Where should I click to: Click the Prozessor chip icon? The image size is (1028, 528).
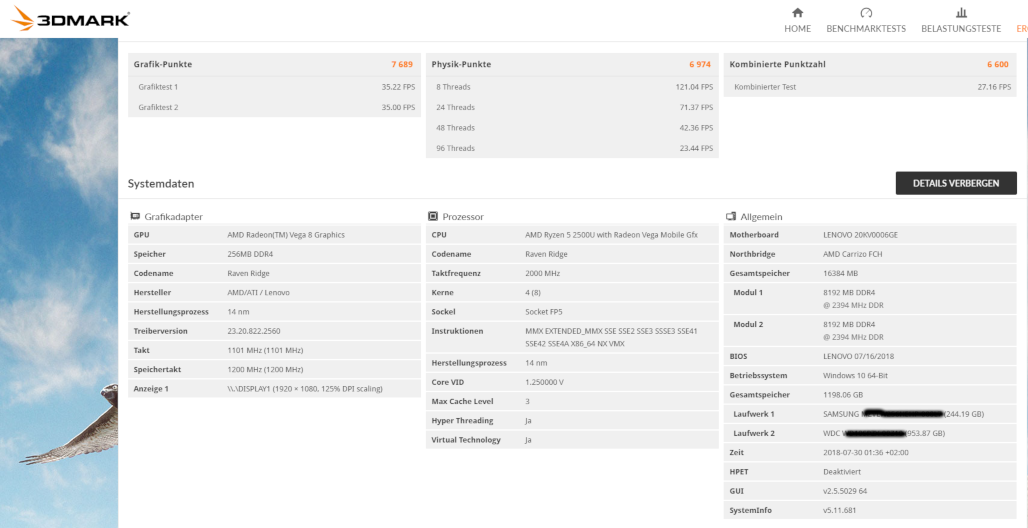(433, 216)
